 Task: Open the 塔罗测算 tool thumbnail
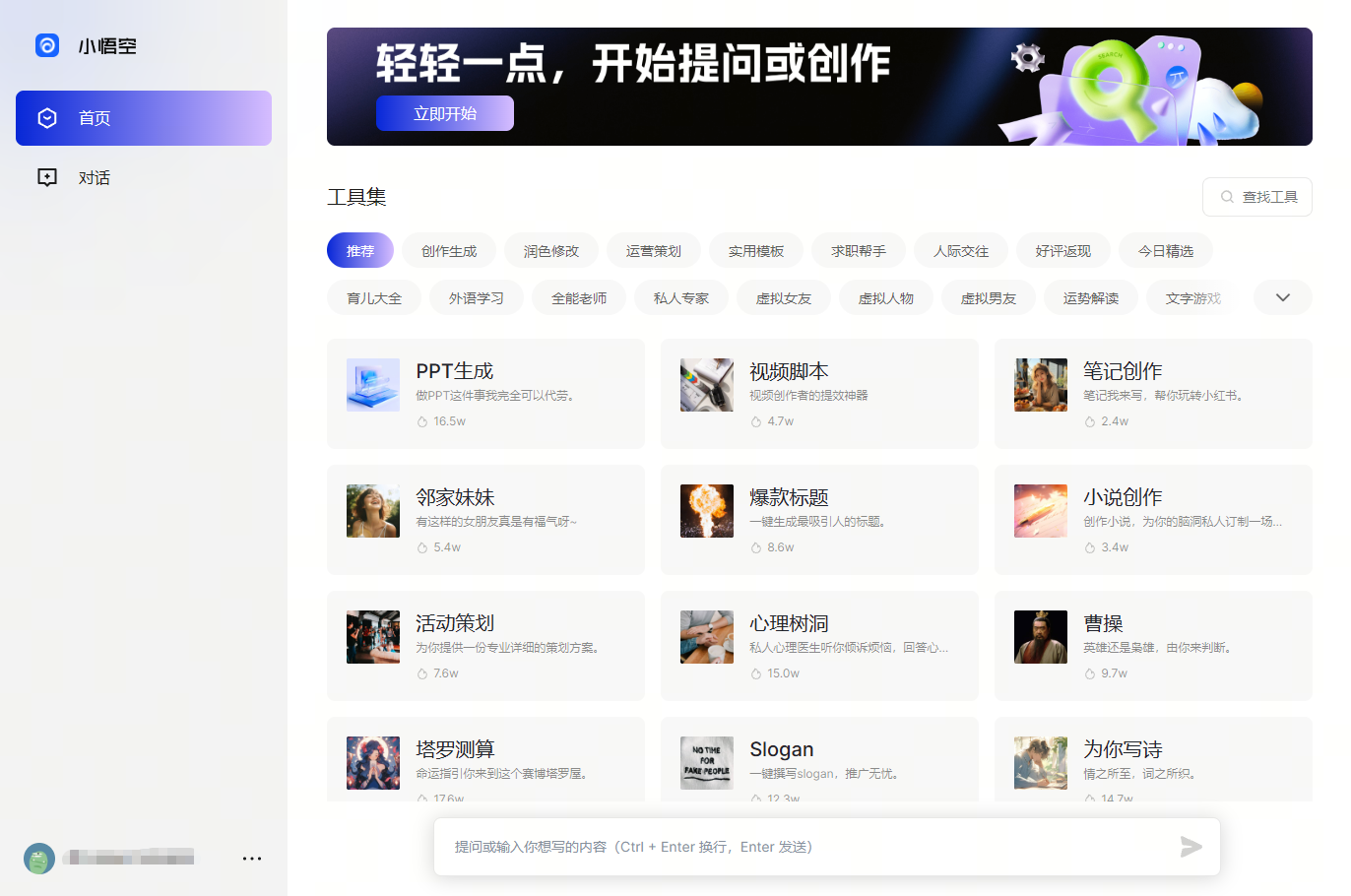(373, 763)
